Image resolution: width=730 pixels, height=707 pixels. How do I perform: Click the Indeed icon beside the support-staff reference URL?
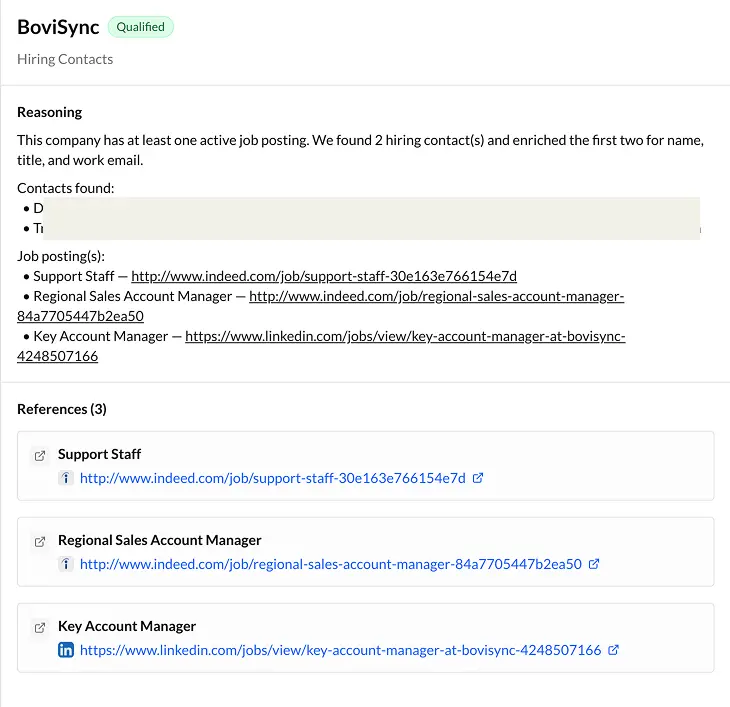click(x=66, y=478)
